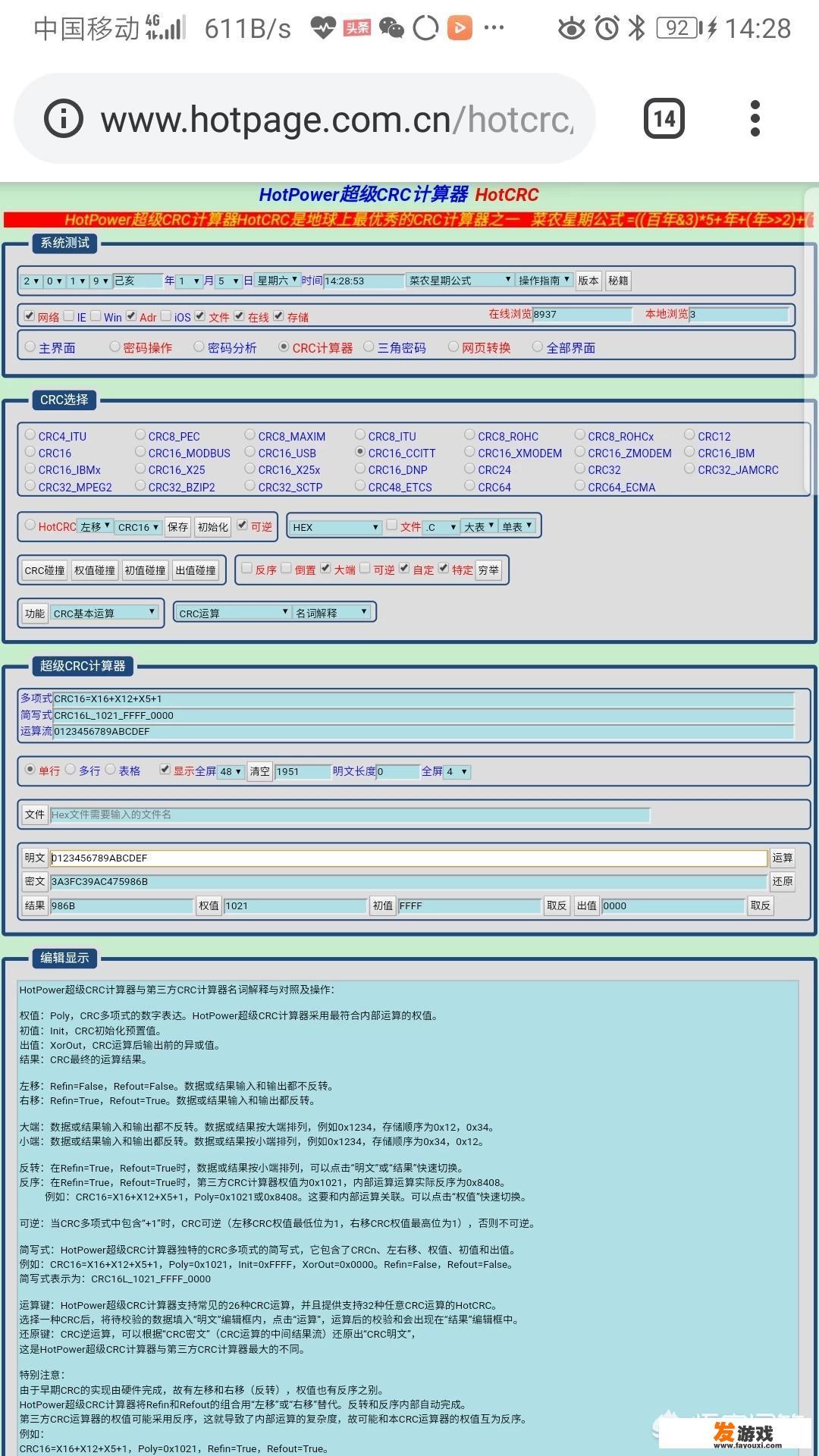
Task: Select the 全部界面 radio option
Action: 538,347
